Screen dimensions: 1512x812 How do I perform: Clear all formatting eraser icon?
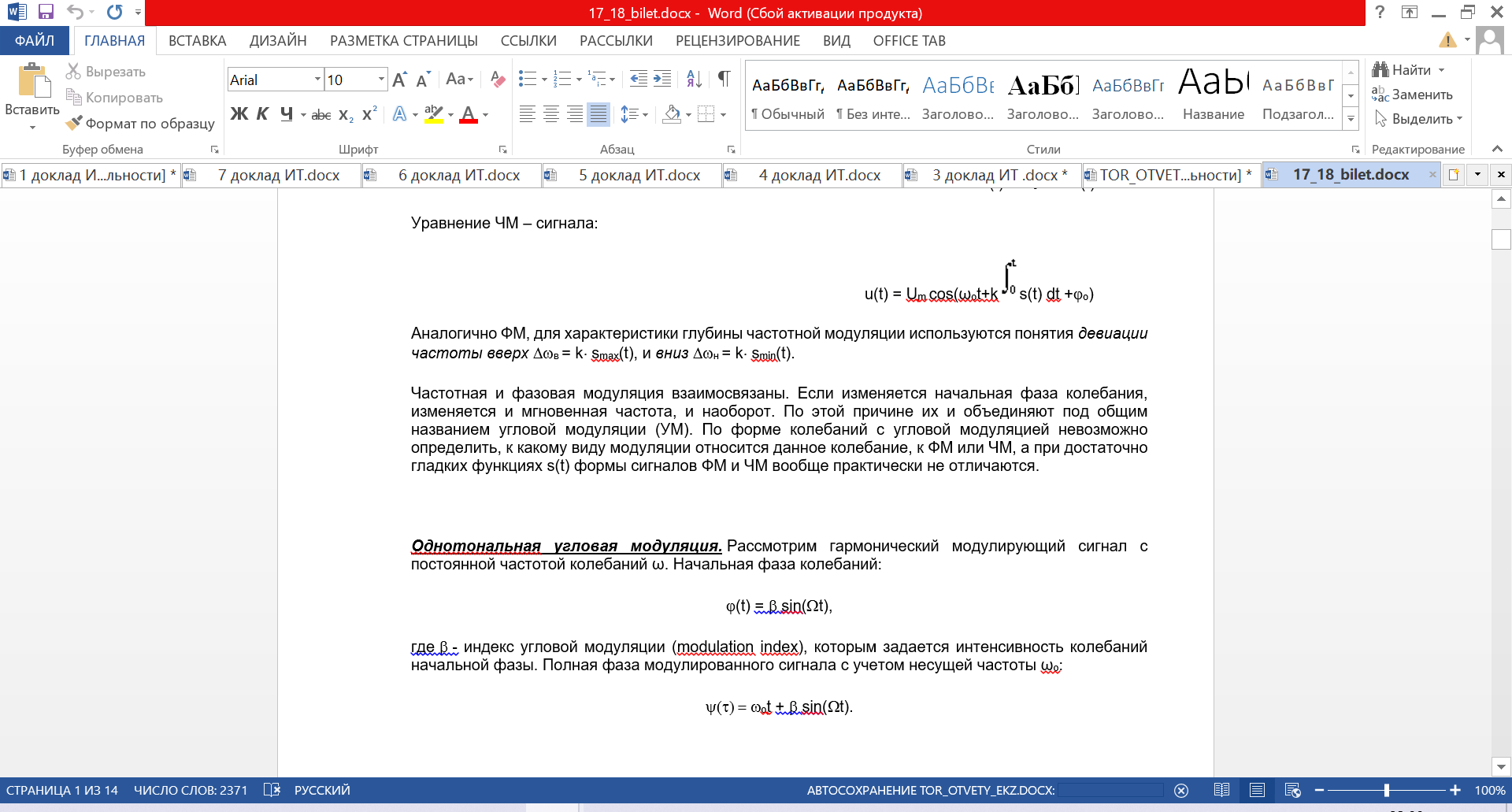click(498, 79)
